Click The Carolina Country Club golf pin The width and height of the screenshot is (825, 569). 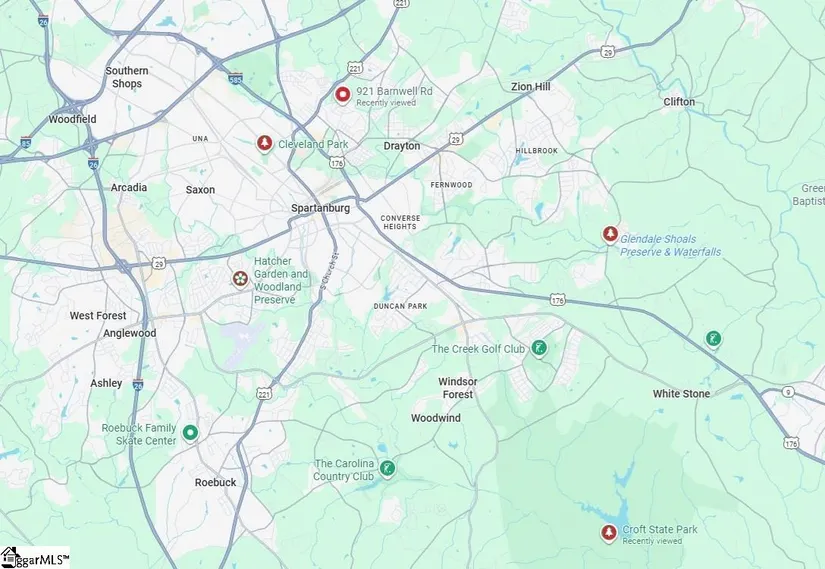388,468
